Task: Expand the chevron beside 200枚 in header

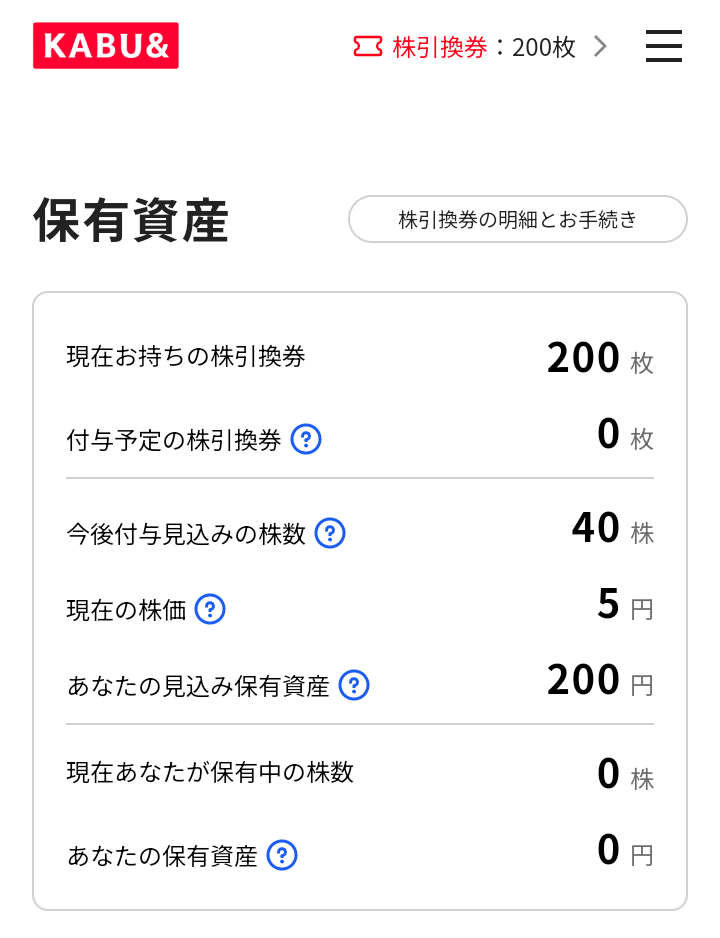Action: [600, 46]
